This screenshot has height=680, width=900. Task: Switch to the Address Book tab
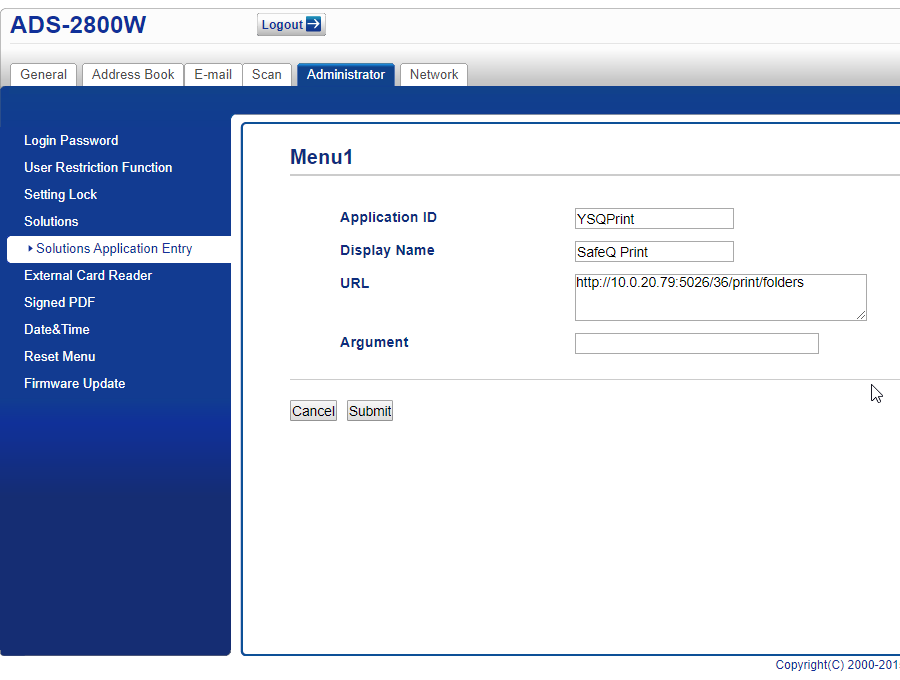tap(133, 75)
